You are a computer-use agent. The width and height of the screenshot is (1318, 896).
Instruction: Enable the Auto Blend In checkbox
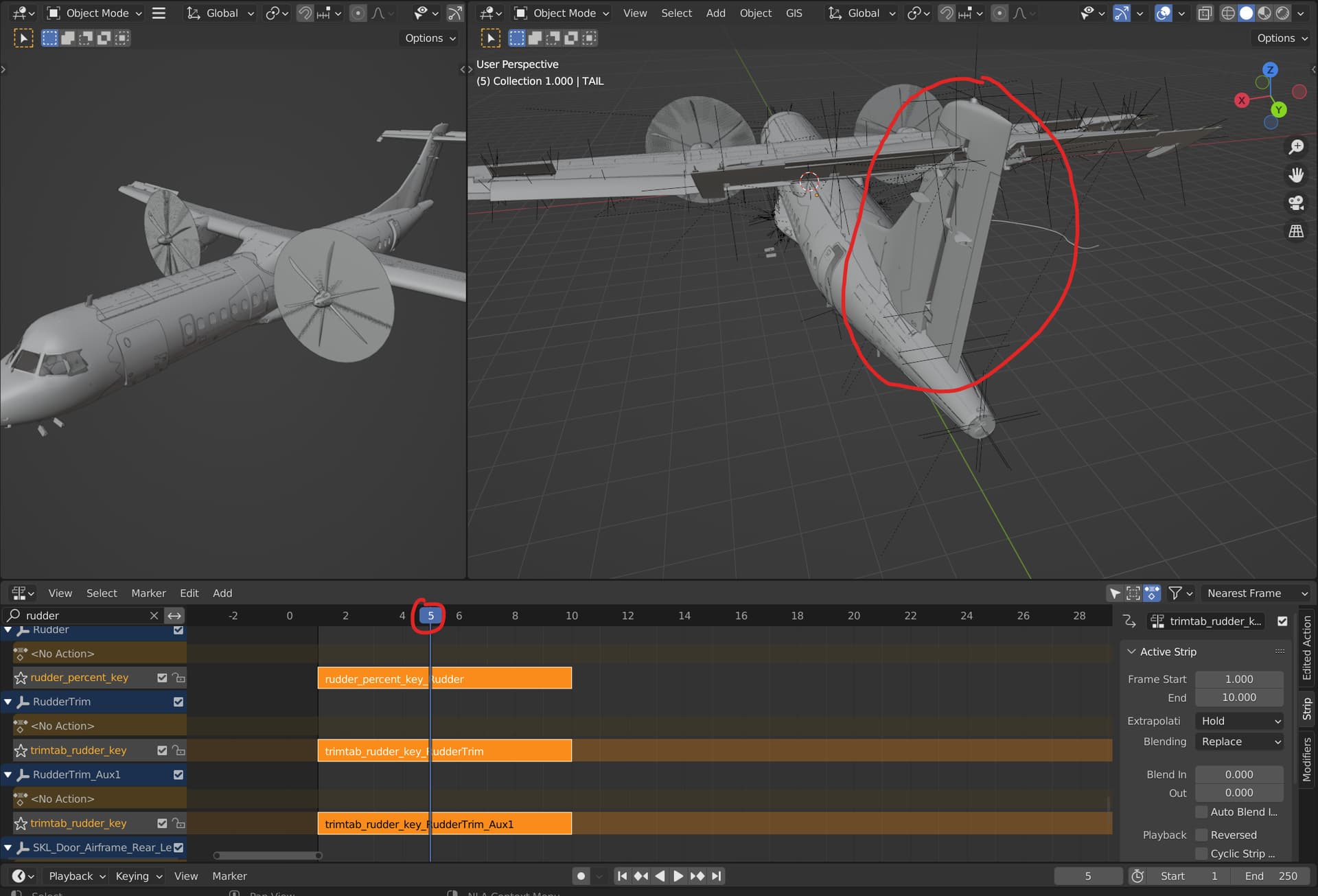tap(1202, 812)
